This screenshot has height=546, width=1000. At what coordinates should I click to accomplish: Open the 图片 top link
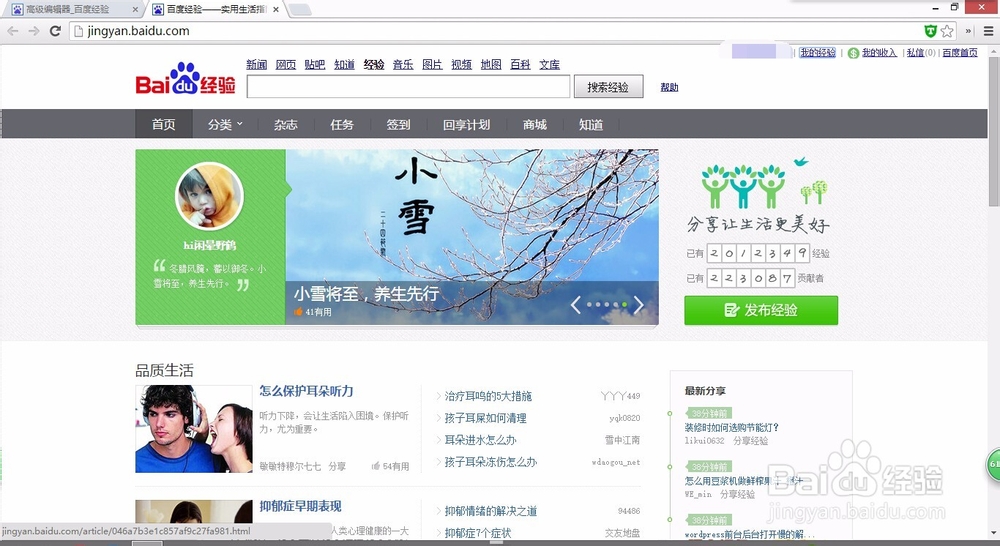[x=432, y=64]
